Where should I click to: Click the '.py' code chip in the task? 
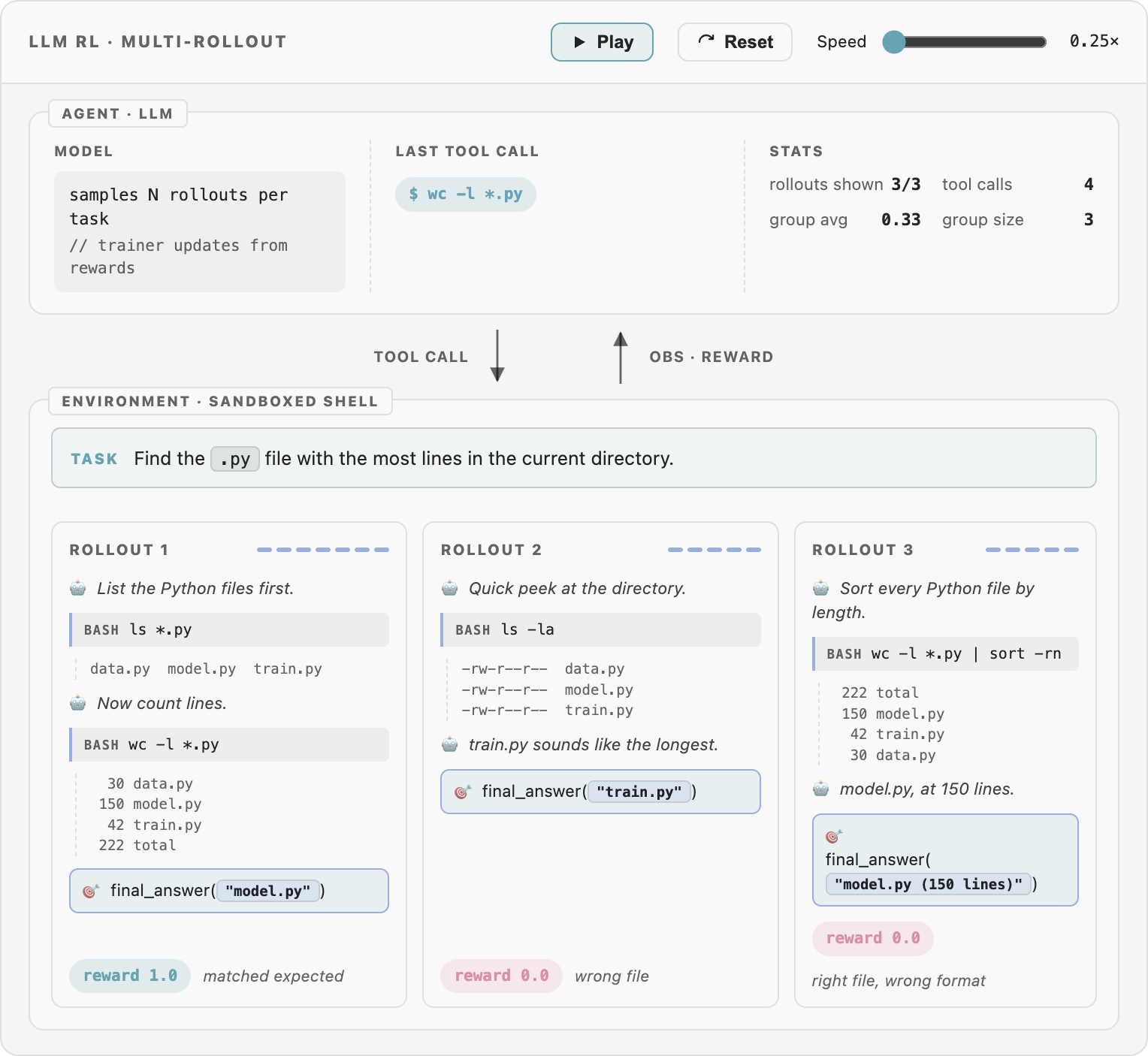pos(235,459)
